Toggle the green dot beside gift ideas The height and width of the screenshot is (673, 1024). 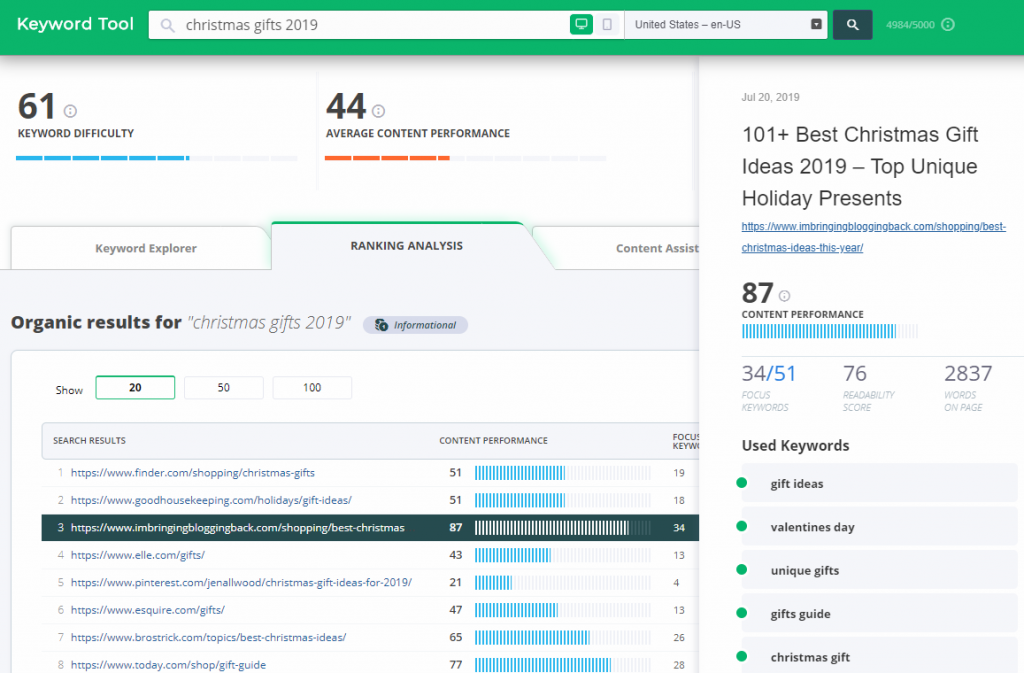tap(740, 483)
